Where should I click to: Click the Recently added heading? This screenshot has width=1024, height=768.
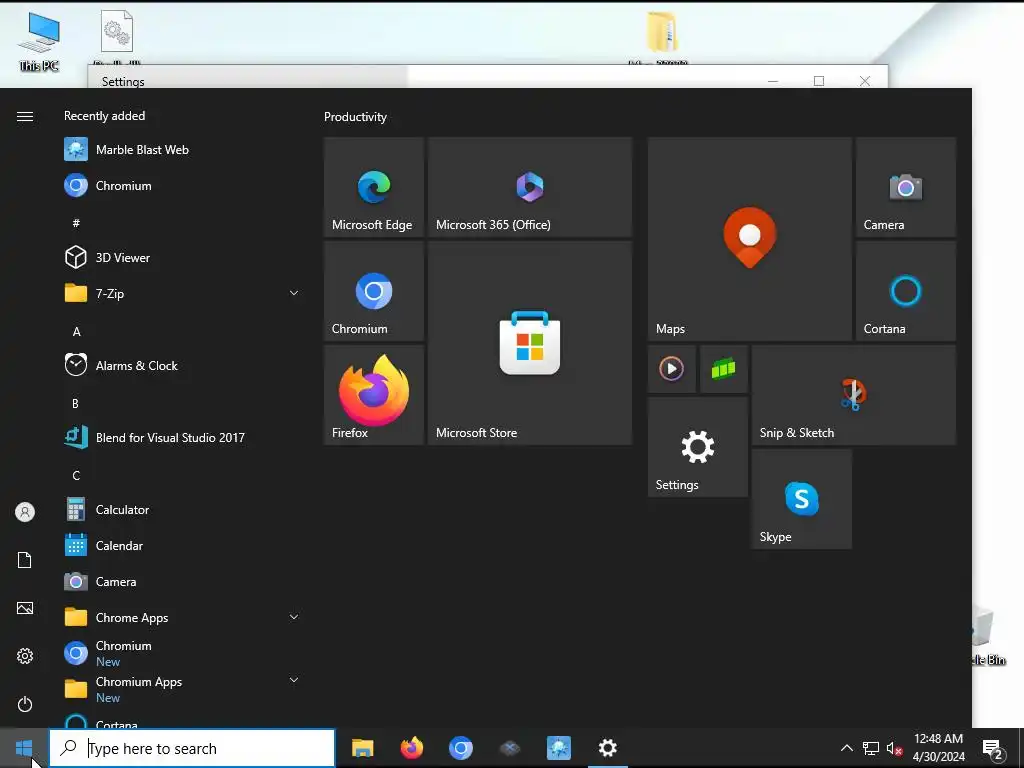click(x=104, y=116)
